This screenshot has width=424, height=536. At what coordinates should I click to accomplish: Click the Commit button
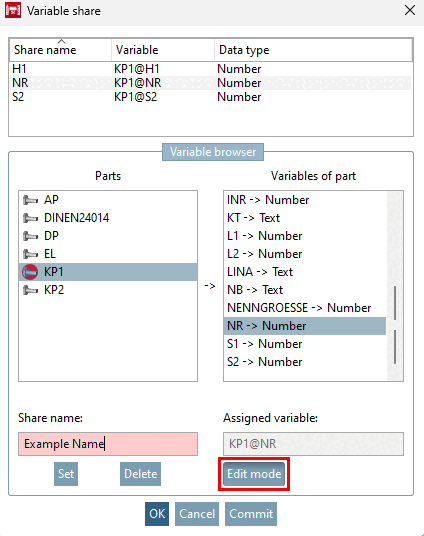click(x=251, y=514)
